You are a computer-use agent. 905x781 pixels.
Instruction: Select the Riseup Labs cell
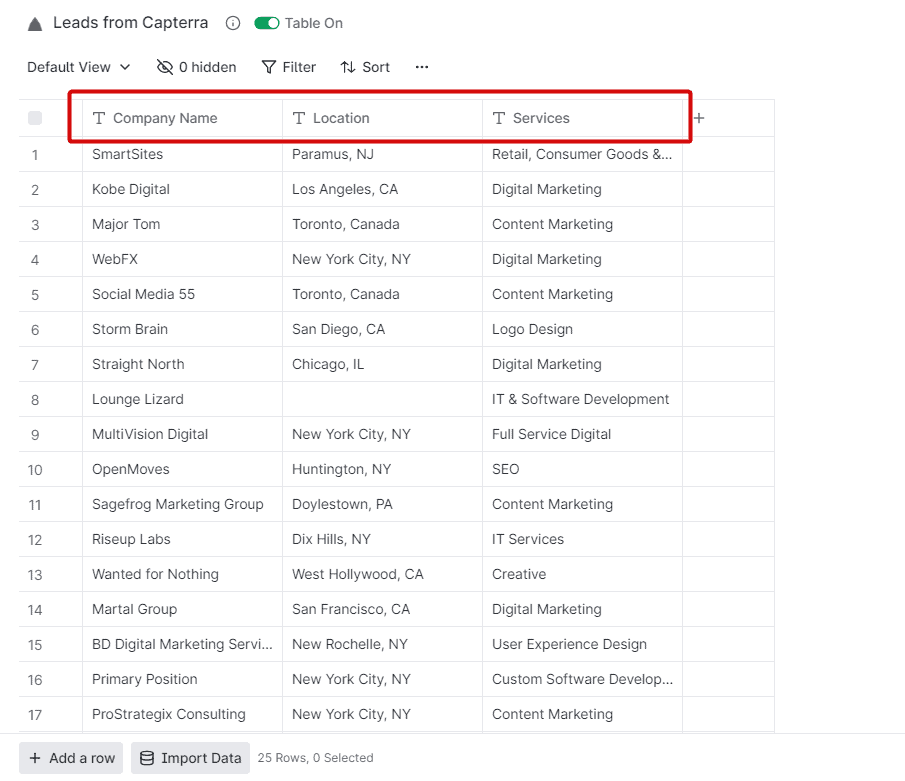pyautogui.click(x=182, y=539)
